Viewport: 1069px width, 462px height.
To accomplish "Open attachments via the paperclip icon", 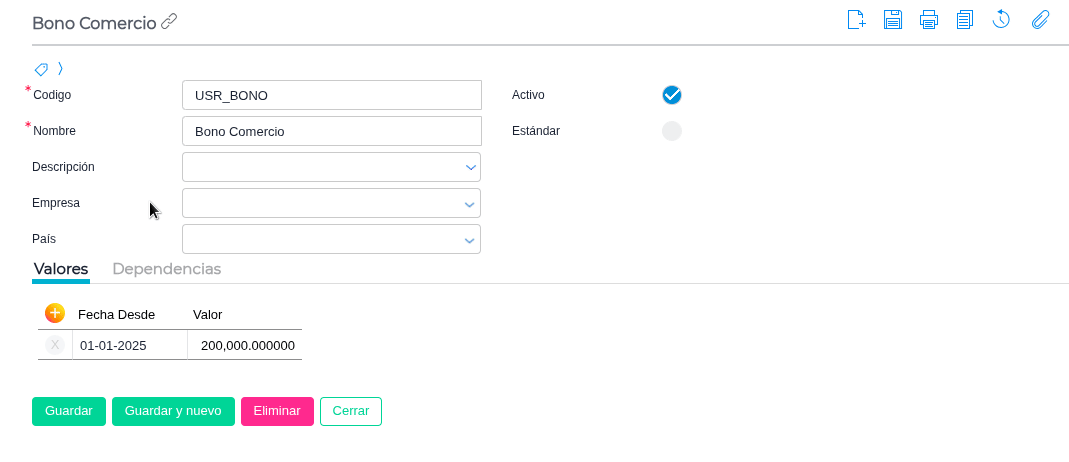I will tap(1040, 19).
